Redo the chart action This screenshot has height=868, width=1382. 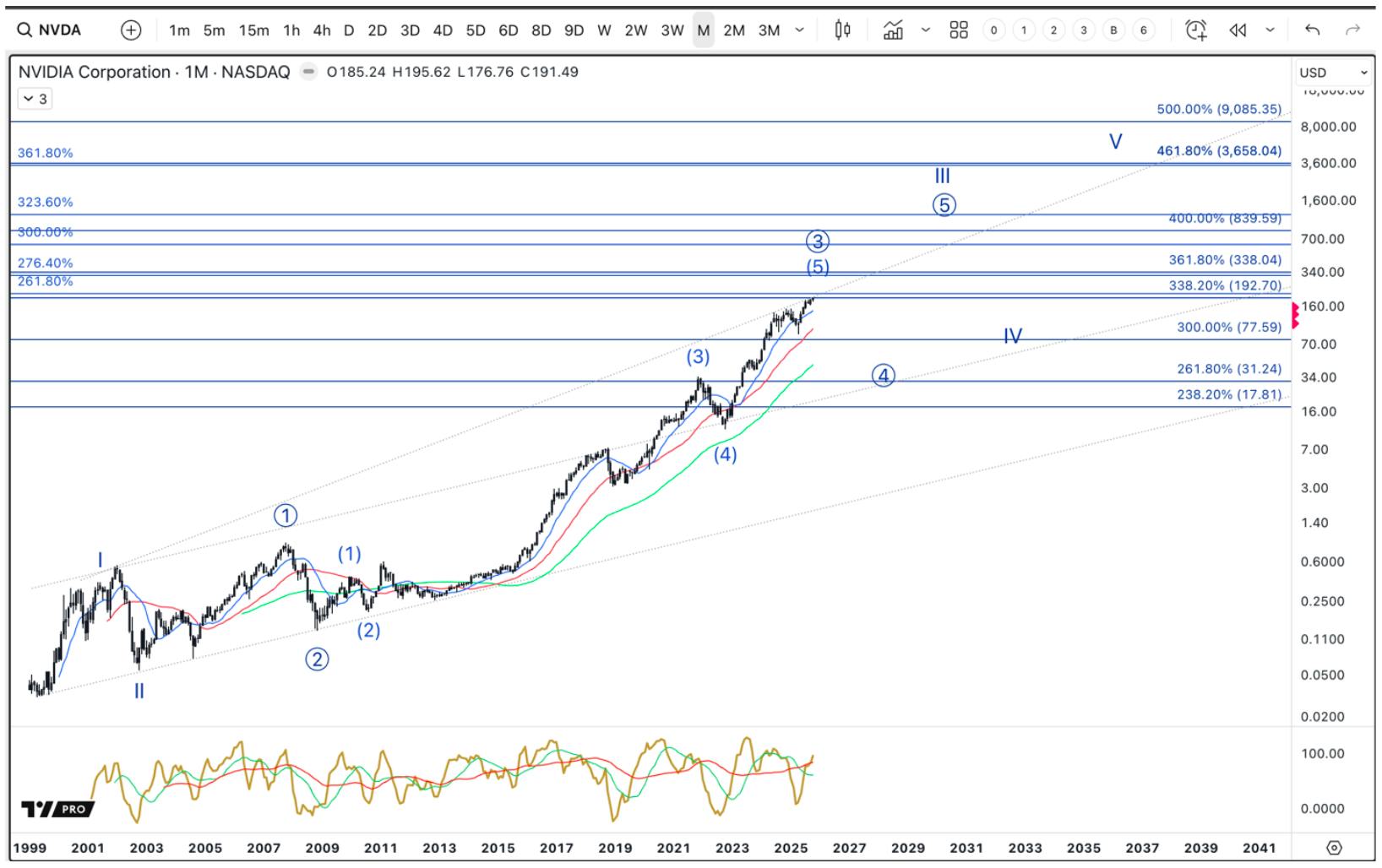click(1352, 30)
